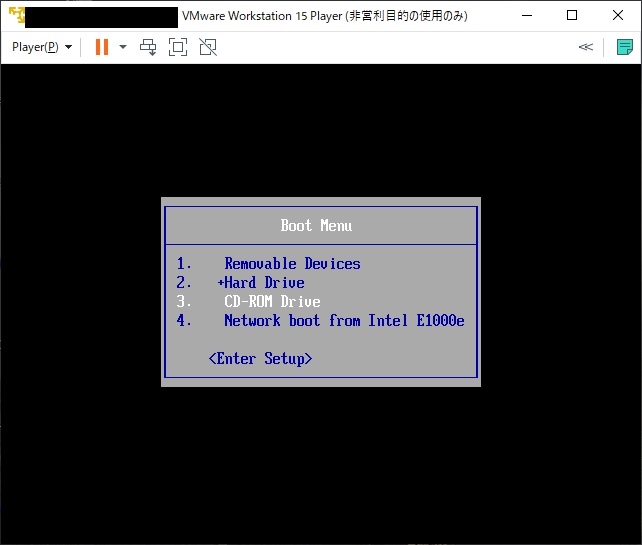Image resolution: width=642 pixels, height=545 pixels.
Task: Select the Hard Drive boot entry
Action: [x=261, y=283]
